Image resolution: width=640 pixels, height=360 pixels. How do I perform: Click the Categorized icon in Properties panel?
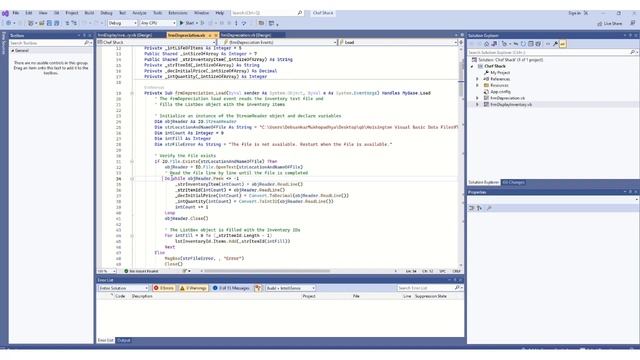click(x=471, y=208)
